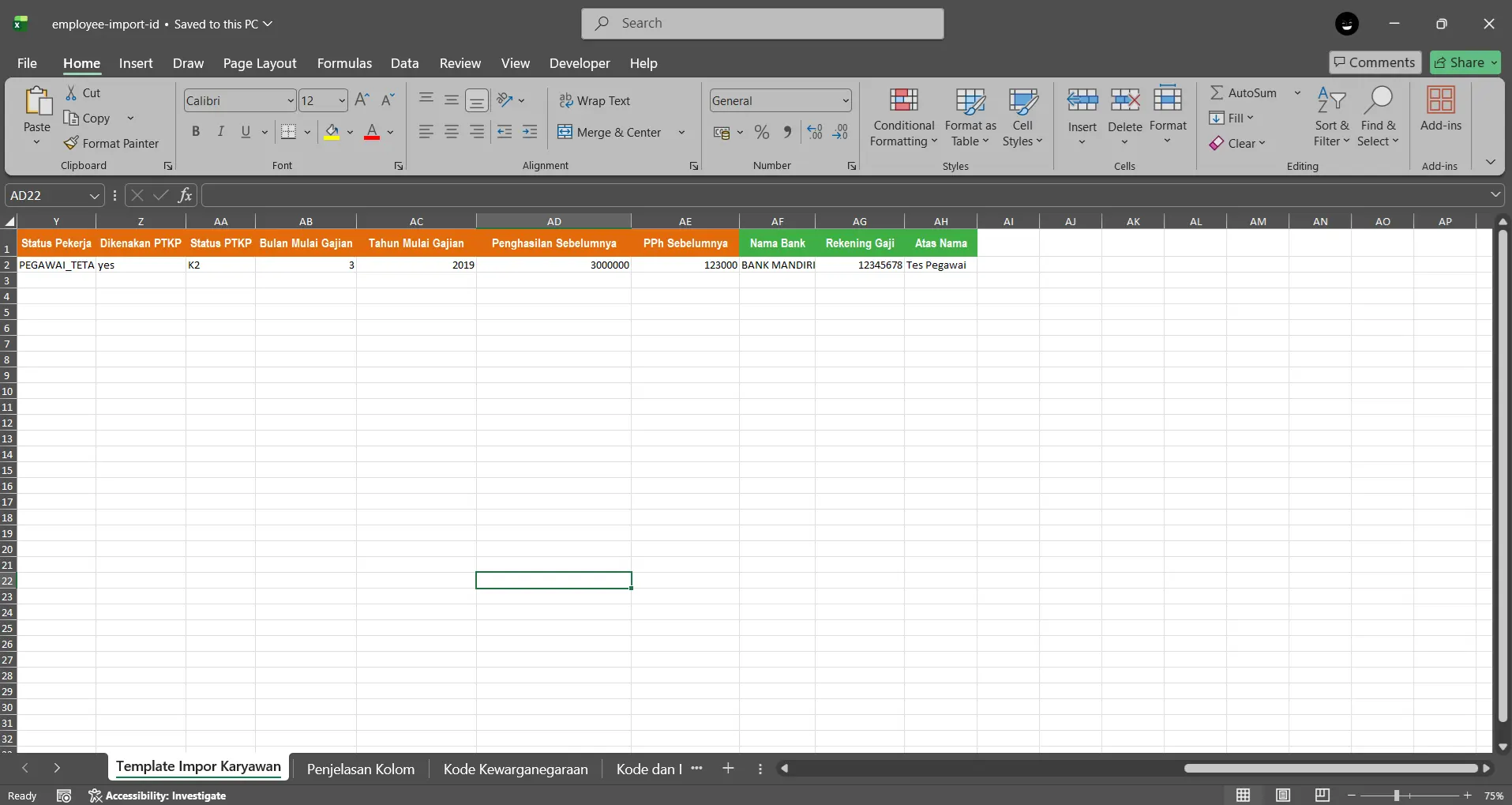Toggle center alignment
Screen dimensions: 1512x805
[452, 131]
